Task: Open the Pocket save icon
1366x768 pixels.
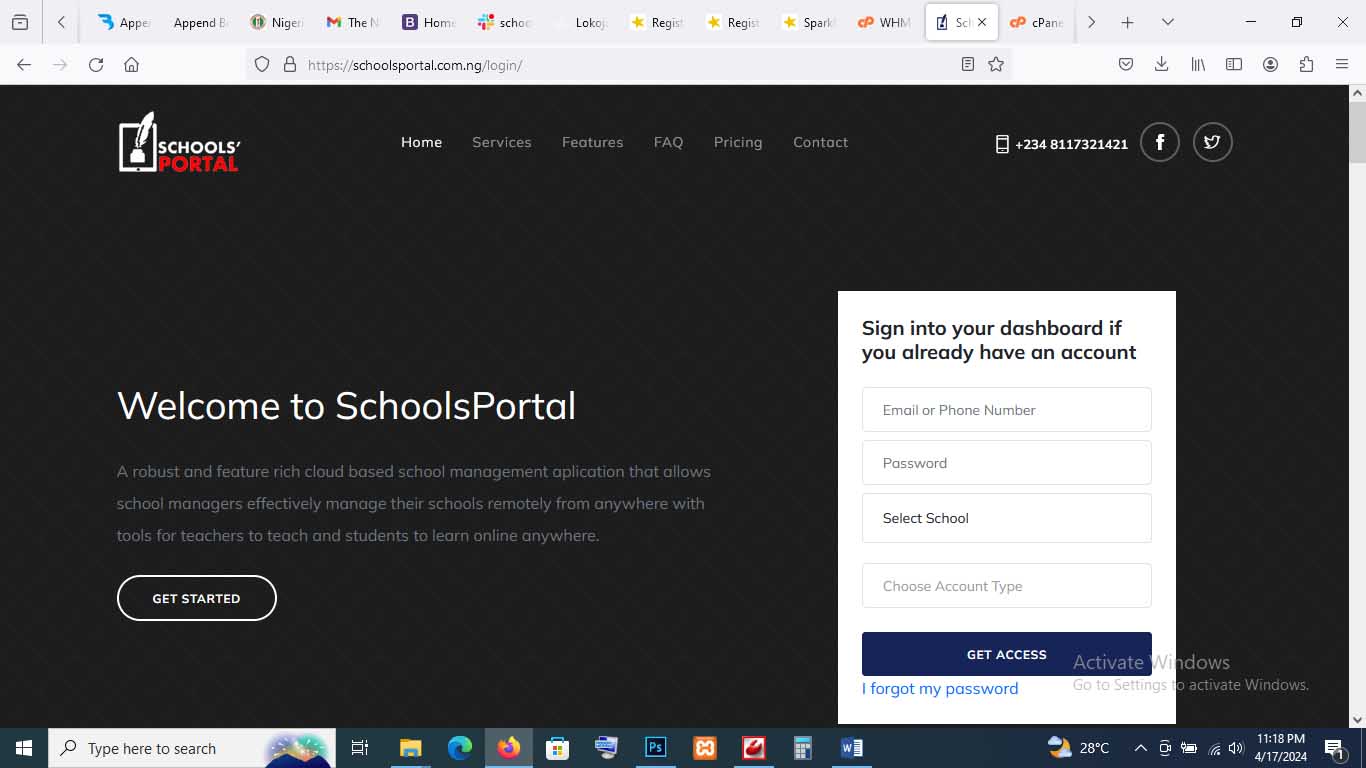Action: tap(1125, 64)
